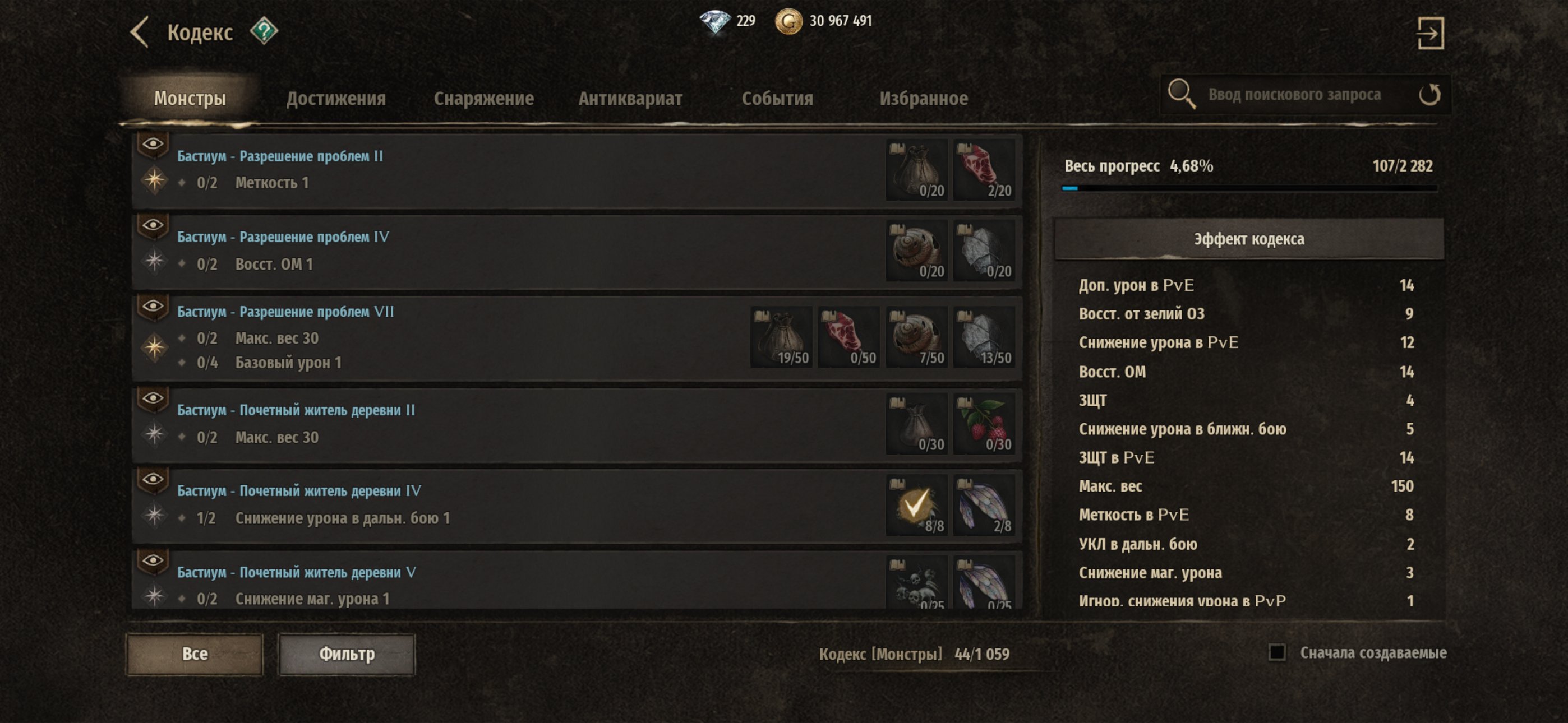Switch to the Антиквариат tab

pyautogui.click(x=630, y=98)
